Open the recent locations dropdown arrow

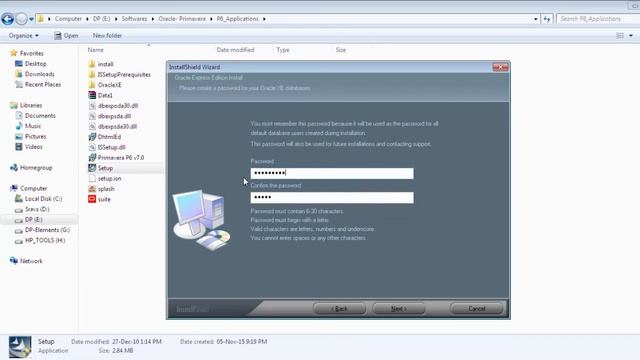(31, 19)
